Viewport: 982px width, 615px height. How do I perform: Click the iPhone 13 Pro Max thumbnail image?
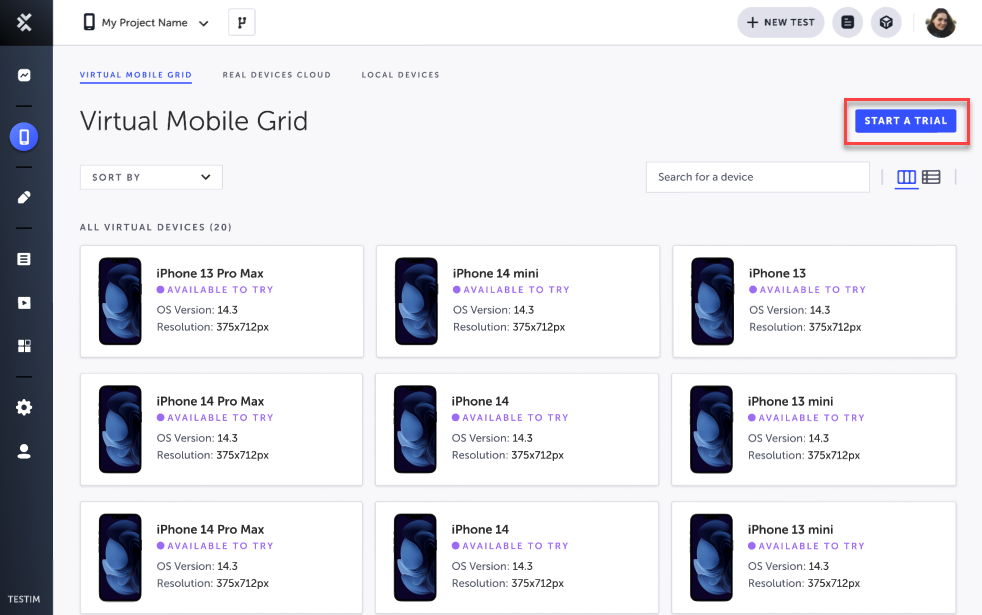click(120, 301)
